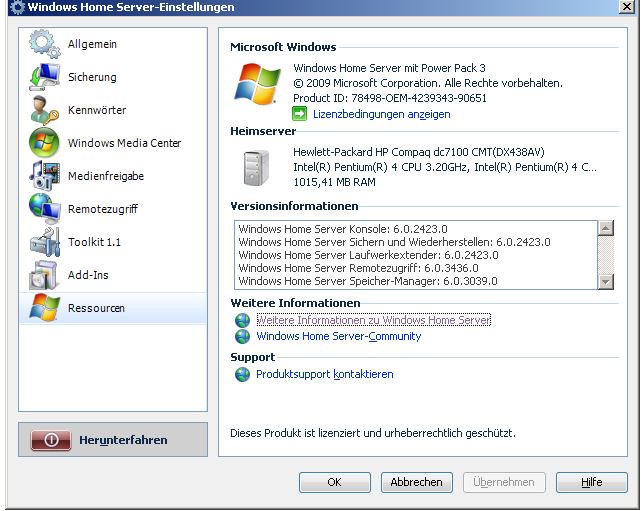Follow Weitere Informationen zu Windows Home Server link

(x=374, y=320)
